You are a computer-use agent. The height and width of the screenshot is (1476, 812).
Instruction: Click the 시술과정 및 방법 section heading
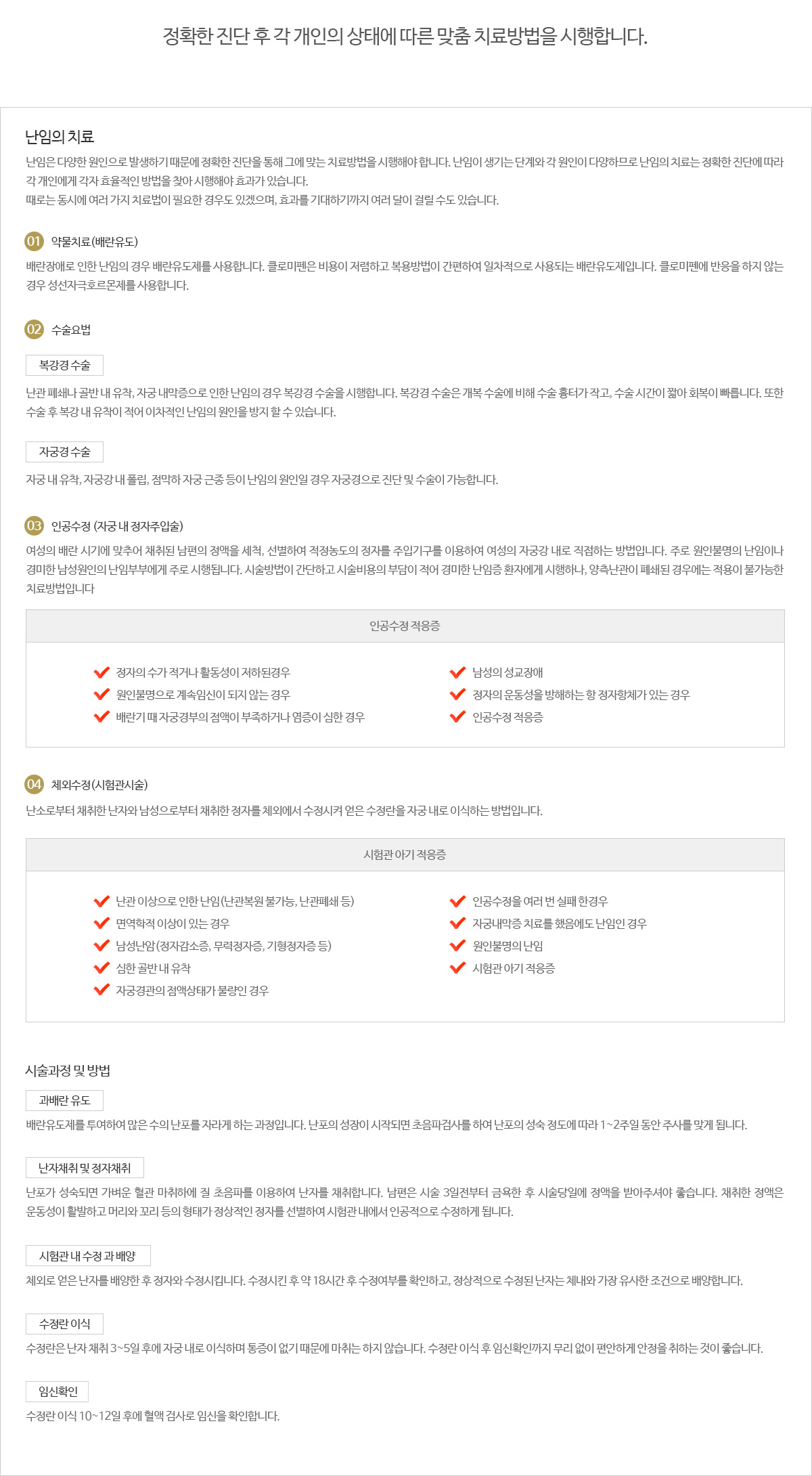coord(68,1070)
